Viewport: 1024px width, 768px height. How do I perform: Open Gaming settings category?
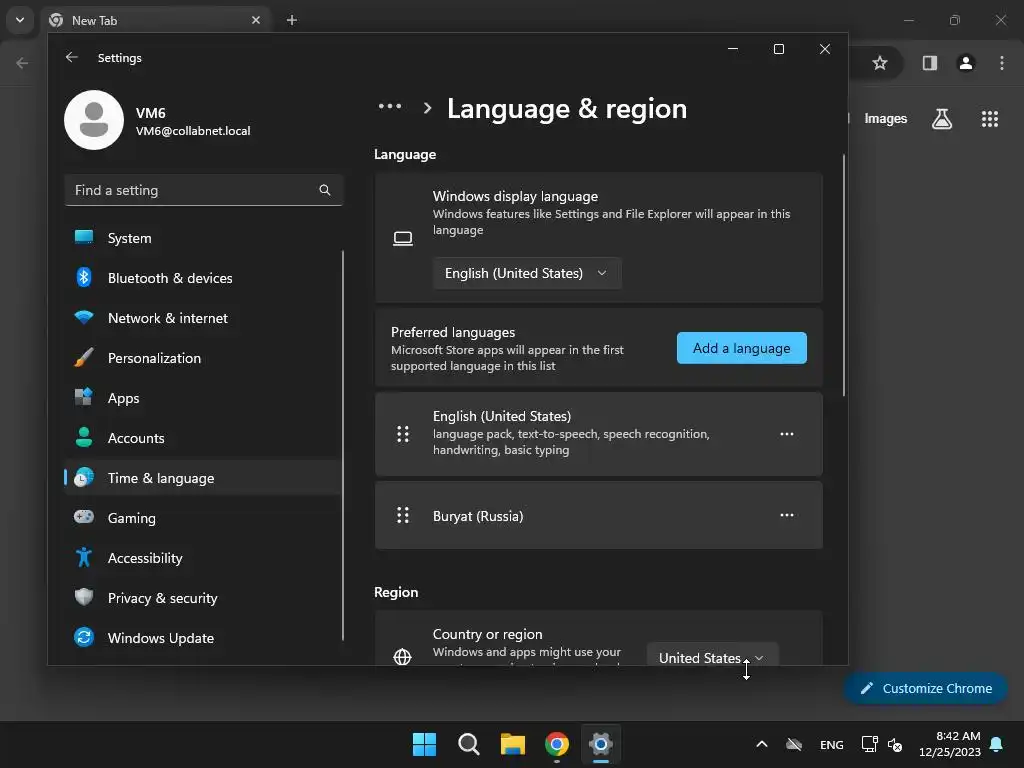[x=203, y=518]
